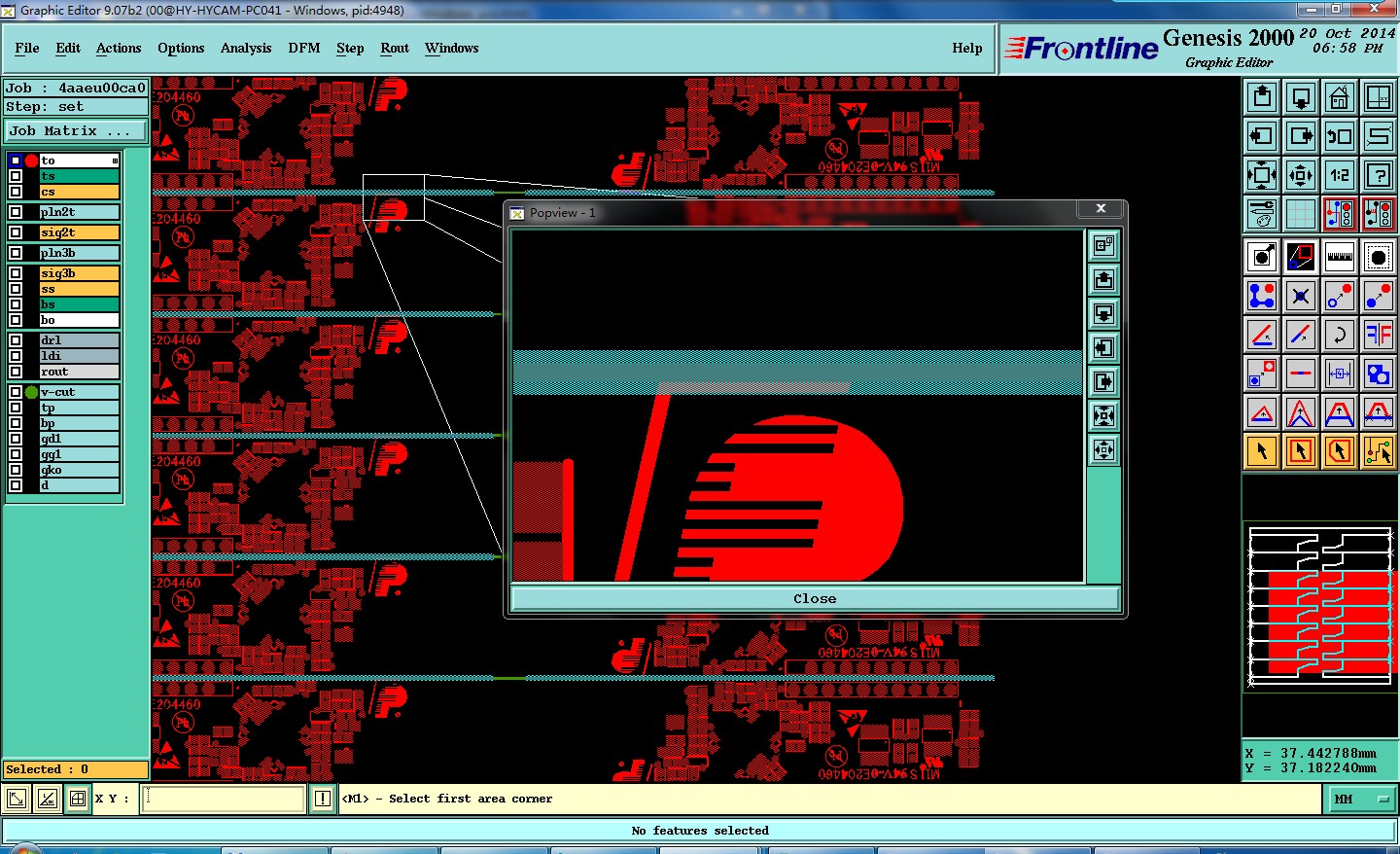Toggle display checkbox for layer ts
Viewport: 1400px width, 854px height.
point(16,176)
